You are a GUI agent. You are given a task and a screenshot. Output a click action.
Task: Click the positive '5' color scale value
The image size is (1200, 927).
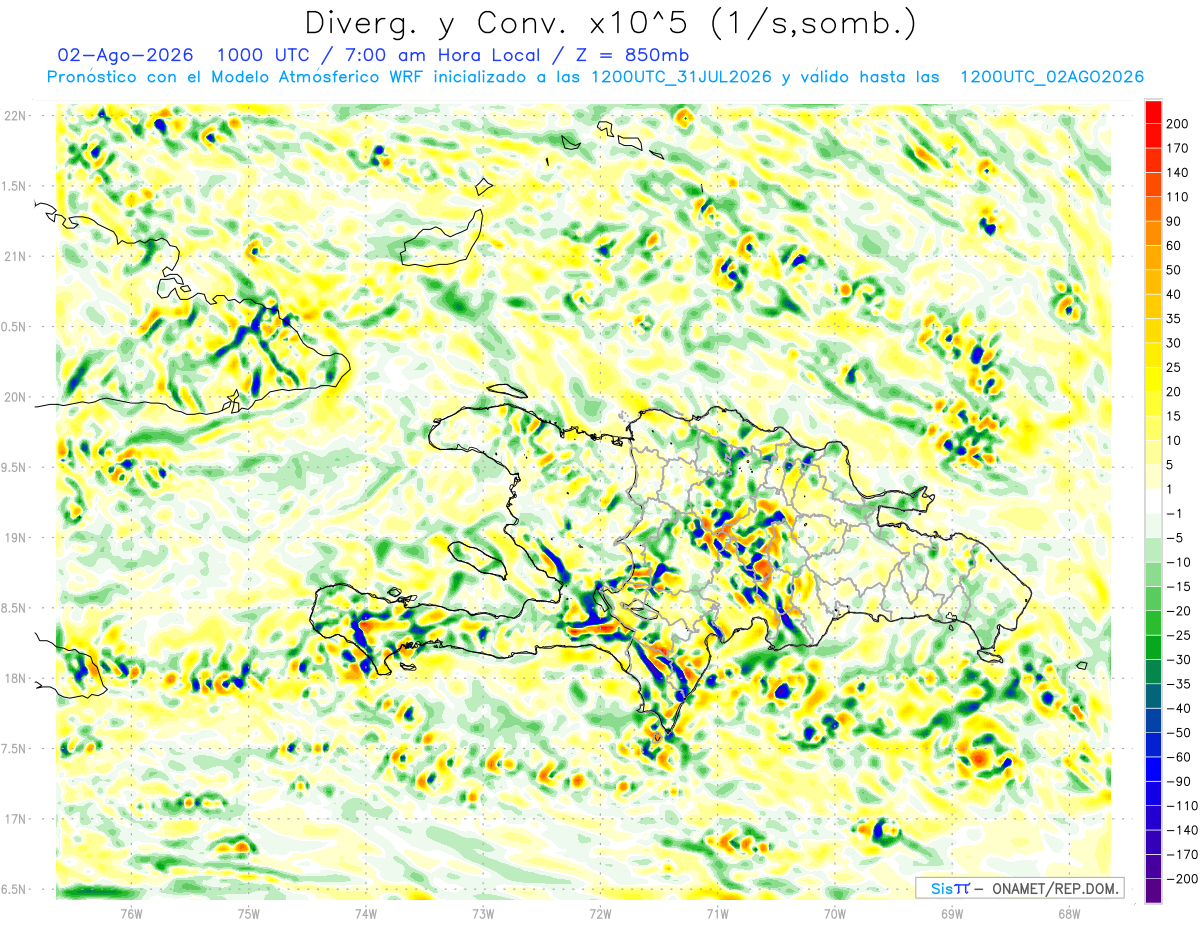point(1172,465)
